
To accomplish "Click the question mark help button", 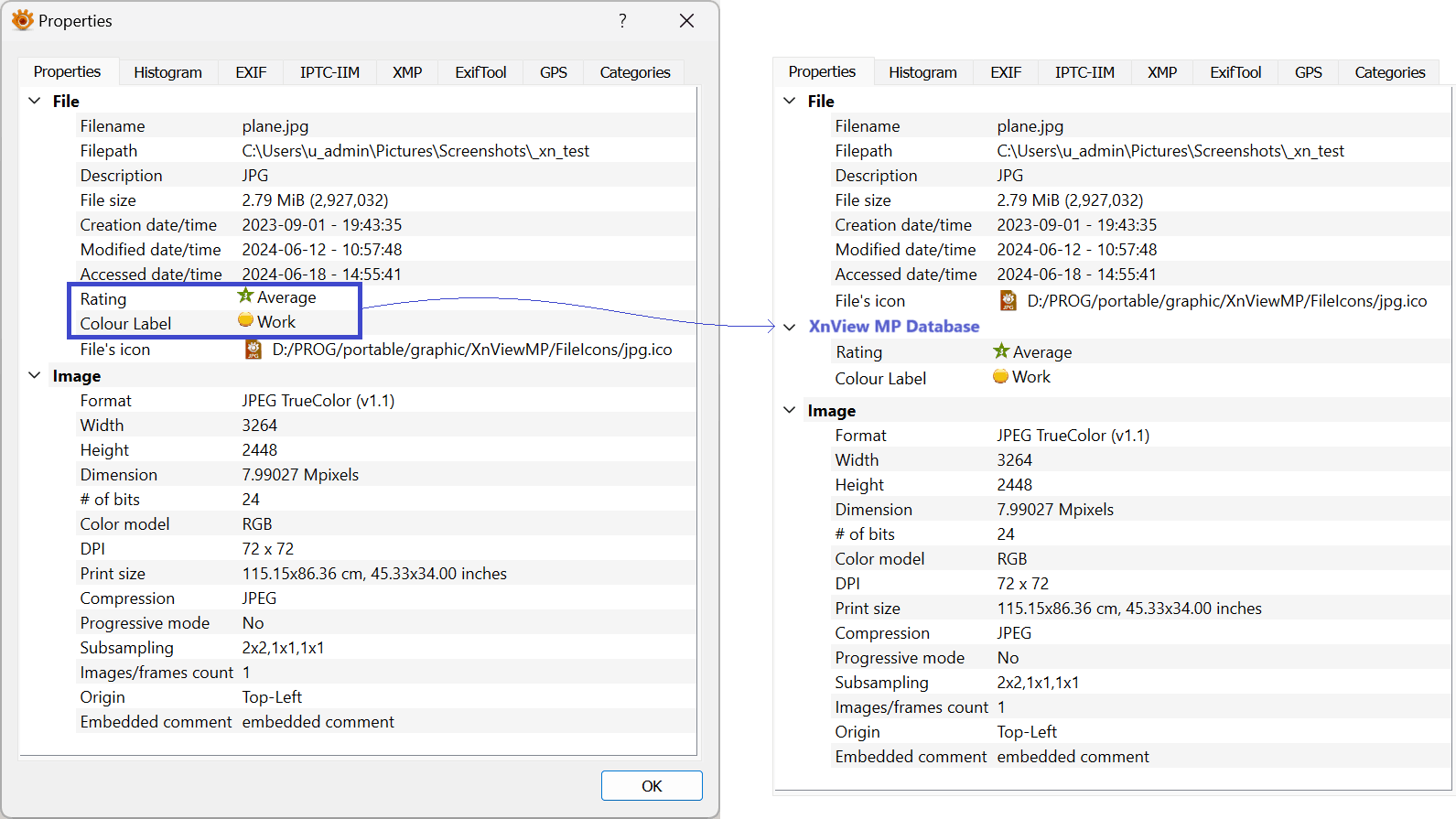I will pyautogui.click(x=622, y=20).
